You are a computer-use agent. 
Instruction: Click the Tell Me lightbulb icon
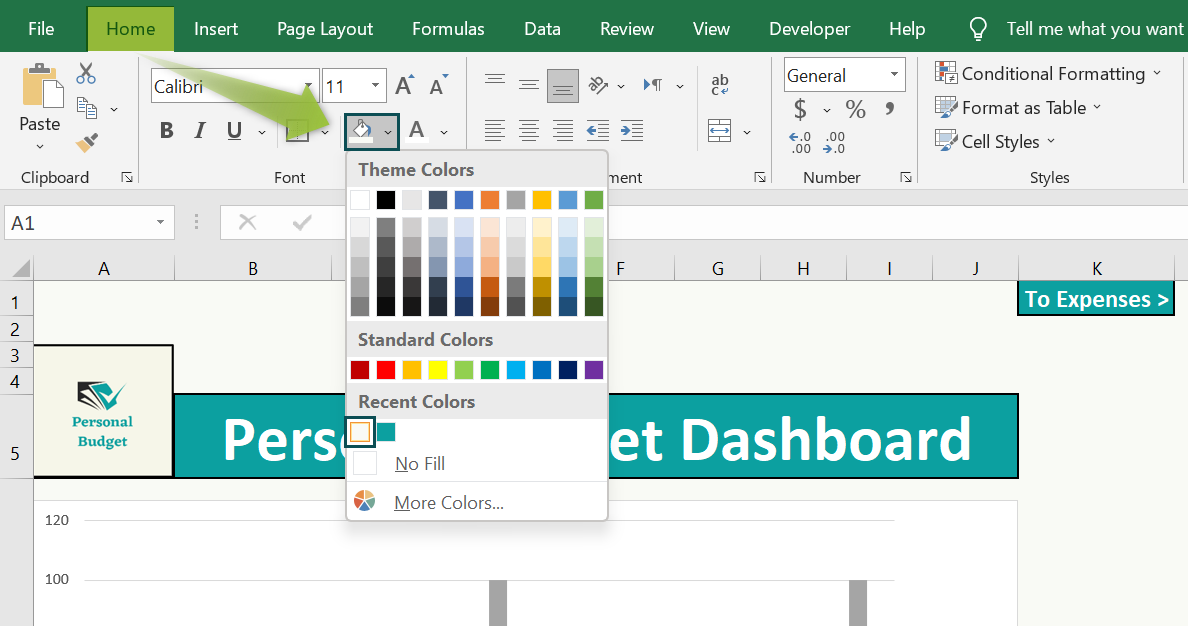[x=978, y=29]
